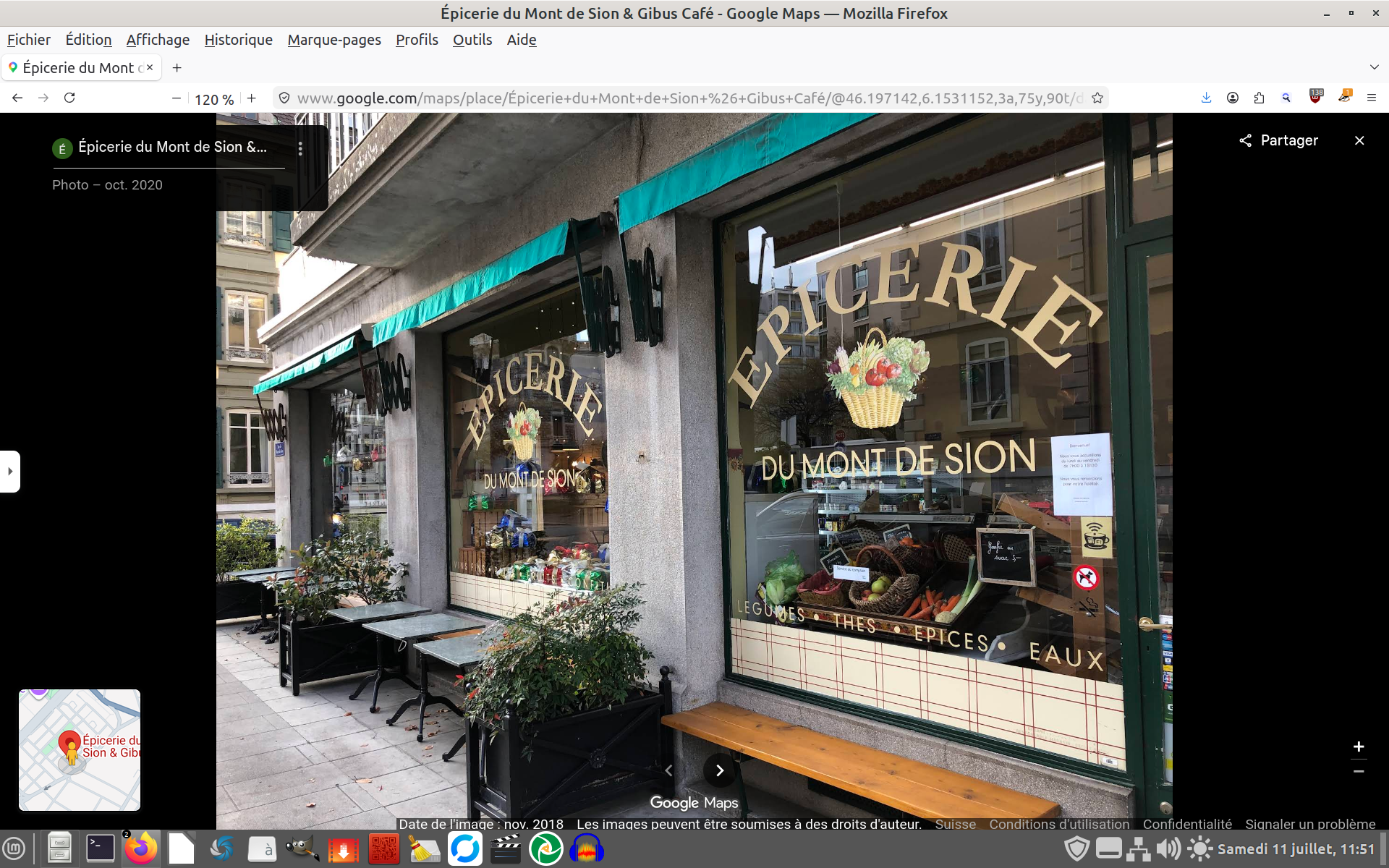The height and width of the screenshot is (868, 1389).
Task: Open the character map 'à' app
Action: click(x=262, y=848)
